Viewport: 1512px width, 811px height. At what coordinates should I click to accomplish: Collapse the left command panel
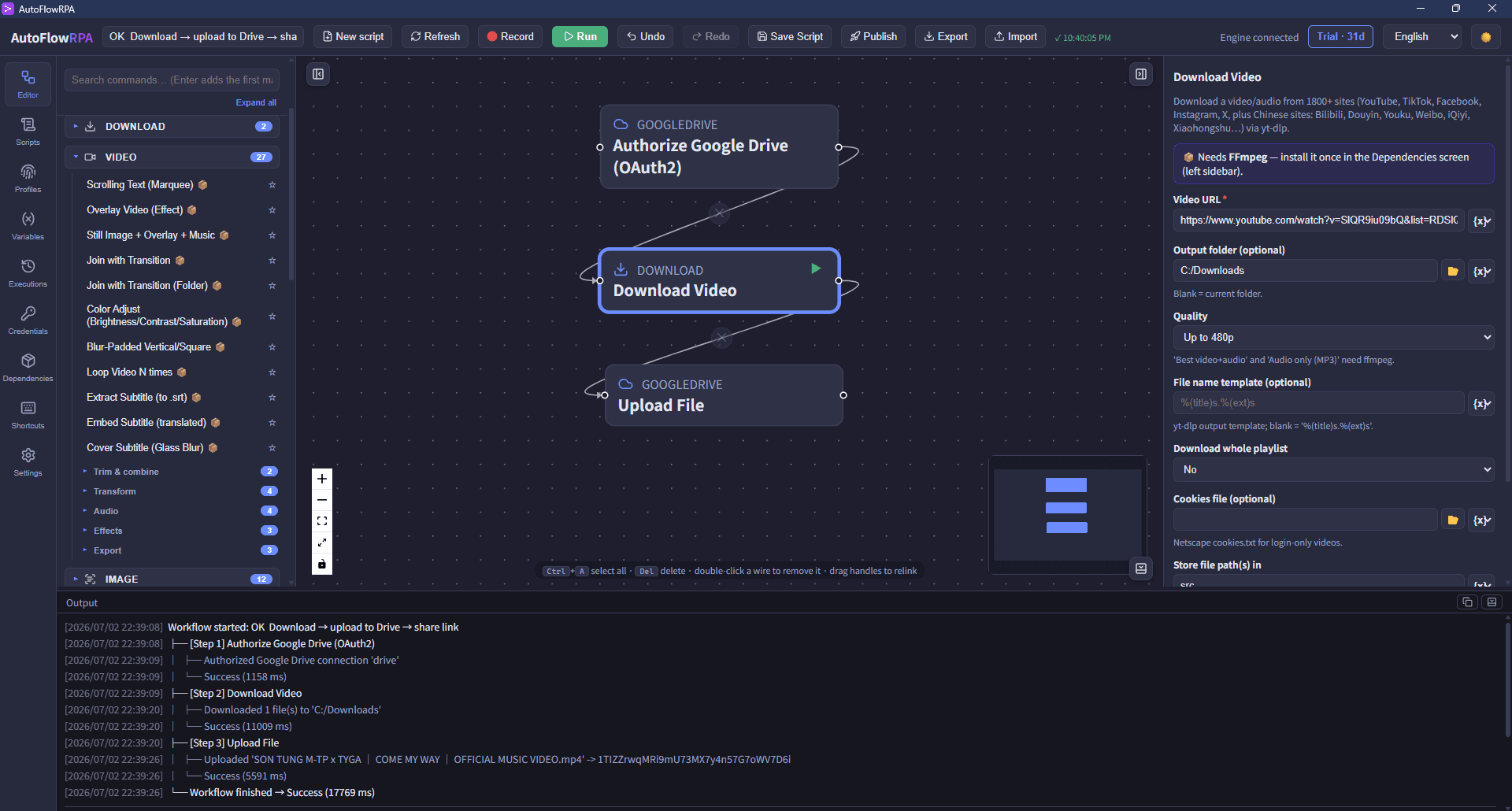click(x=318, y=74)
